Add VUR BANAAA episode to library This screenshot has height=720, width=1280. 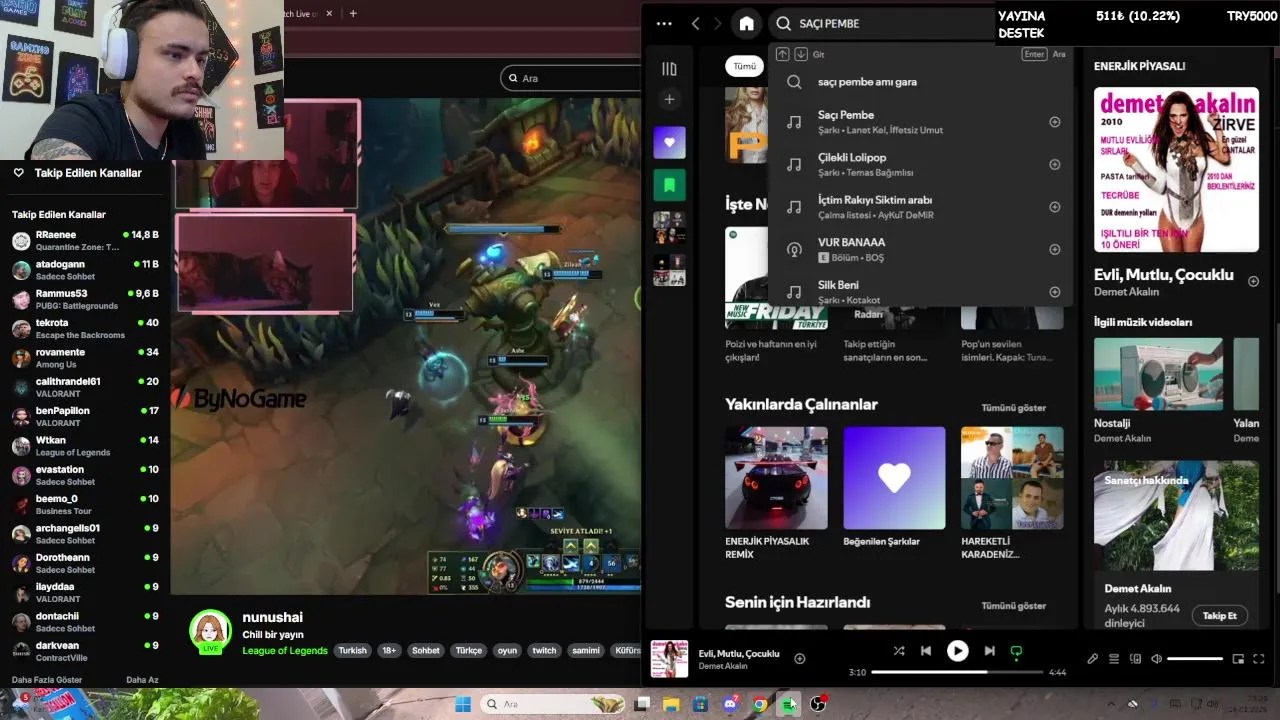click(x=1054, y=249)
